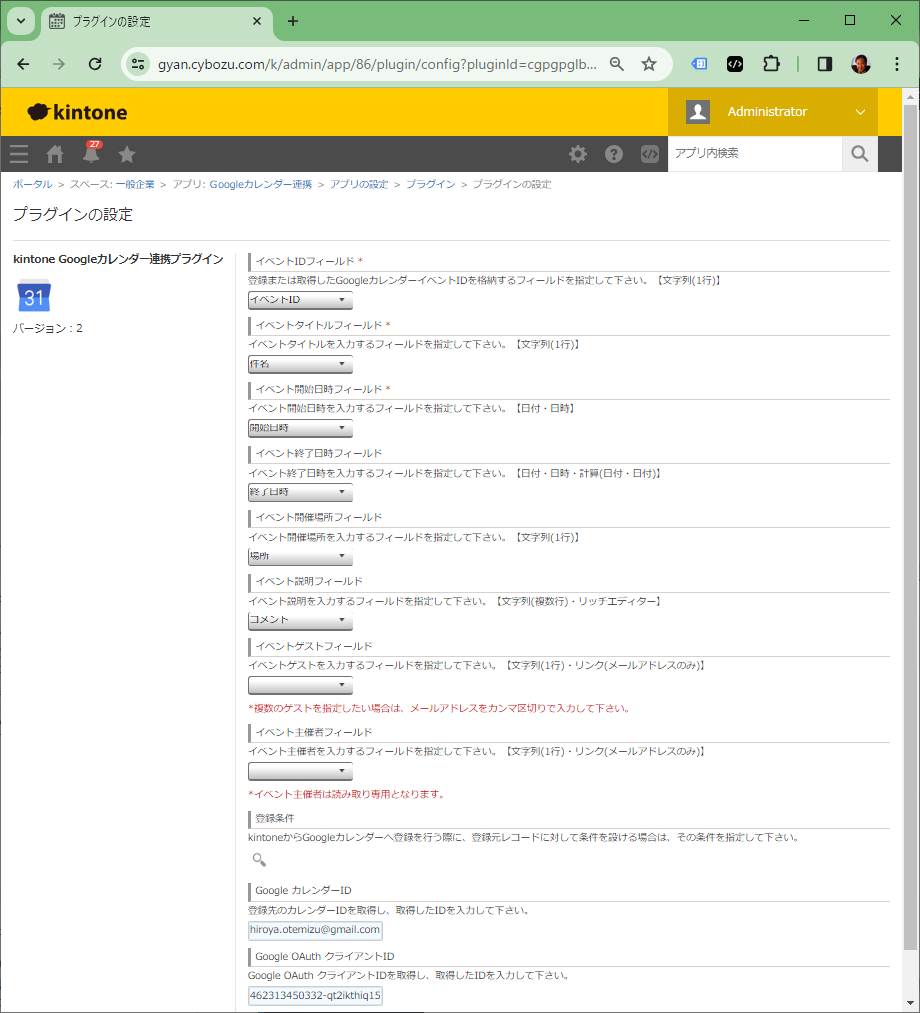Click the app search magnifier button

click(859, 154)
